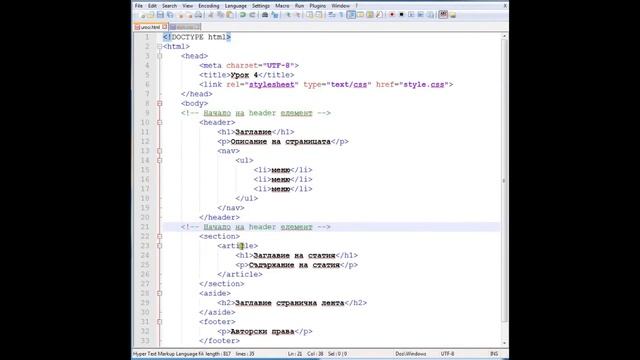This screenshot has width=640, height=360.
Task: Click the INS mode indicator in the status bar
Action: click(x=494, y=354)
